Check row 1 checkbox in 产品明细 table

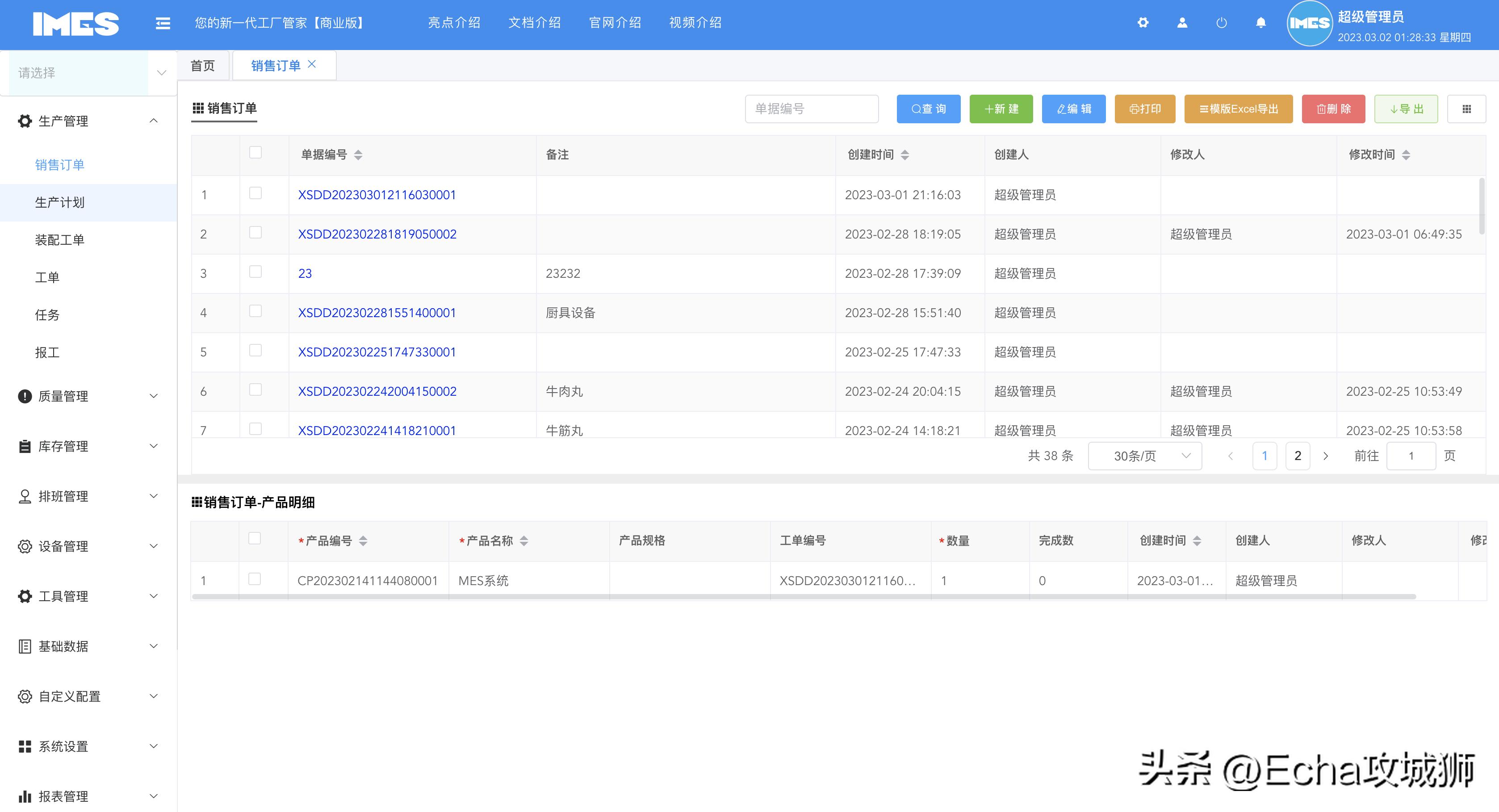point(255,579)
